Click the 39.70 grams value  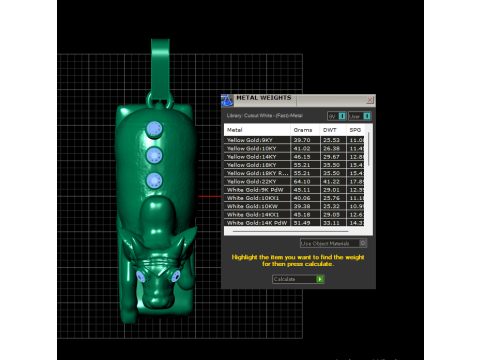click(302, 140)
